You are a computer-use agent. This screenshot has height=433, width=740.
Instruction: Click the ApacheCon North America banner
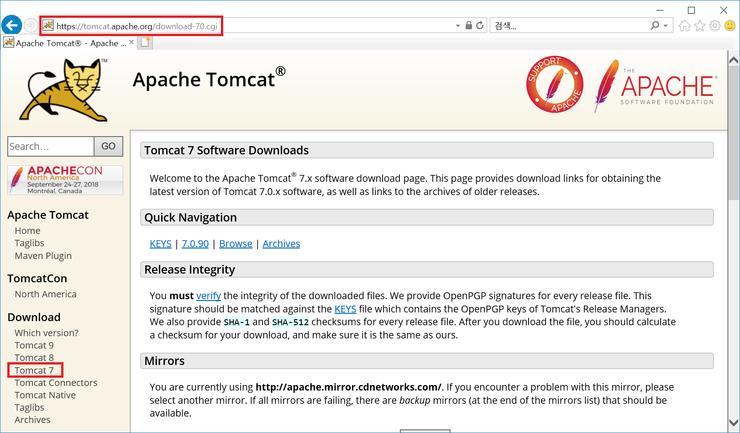click(64, 180)
